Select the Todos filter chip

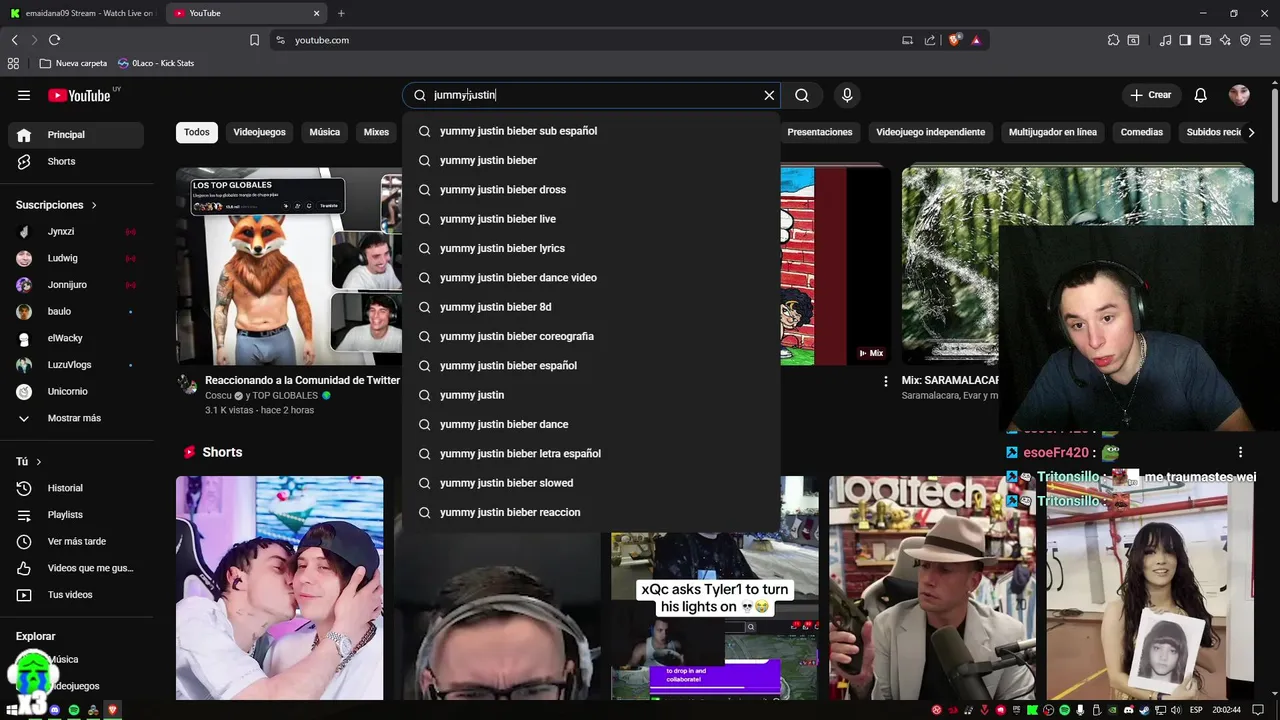197,132
